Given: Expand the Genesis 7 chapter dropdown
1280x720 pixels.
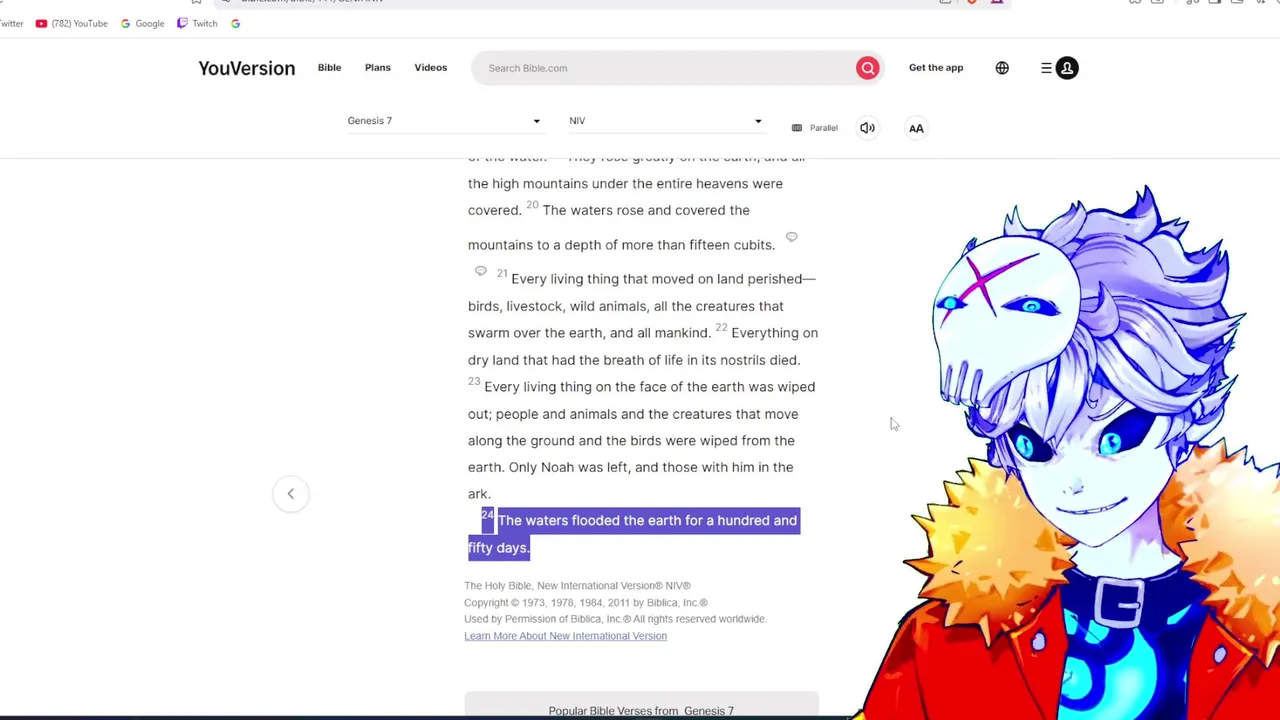Looking at the screenshot, I should click(x=444, y=121).
